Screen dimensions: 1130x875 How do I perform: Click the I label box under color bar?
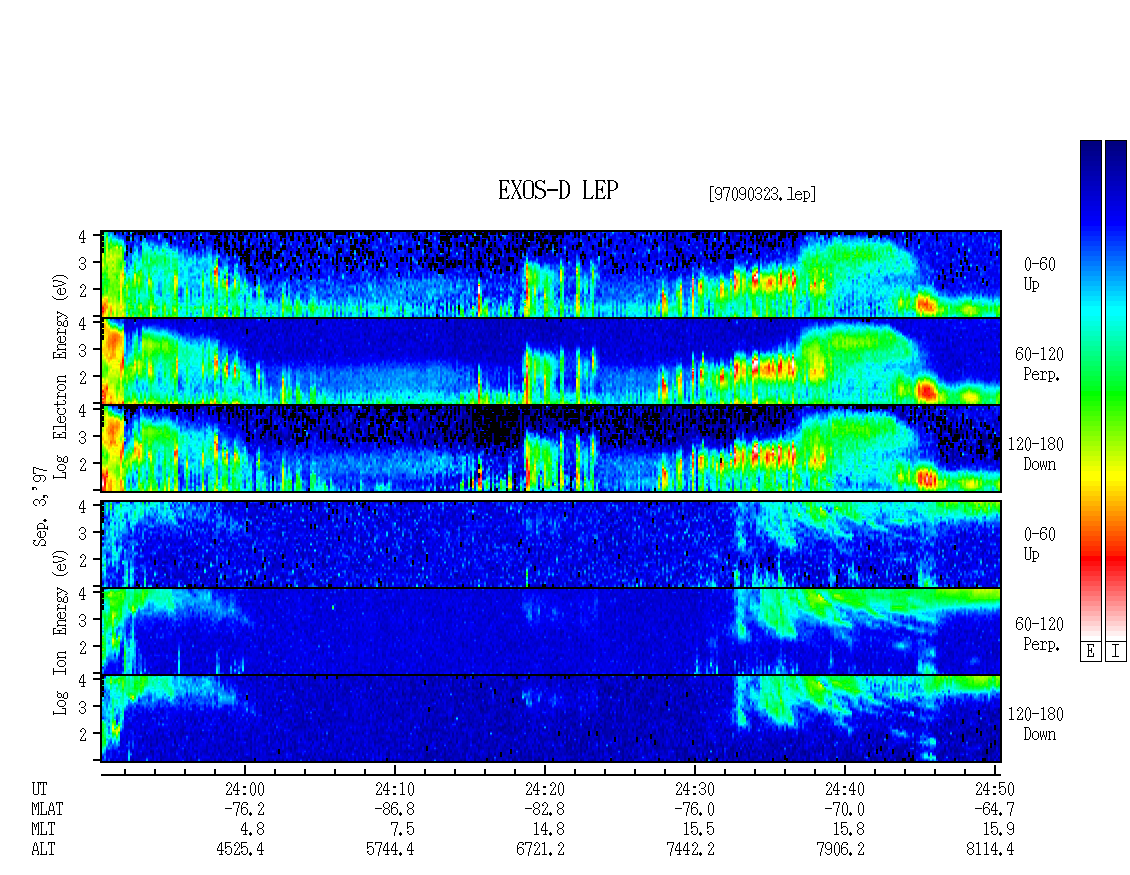[x=1116, y=652]
